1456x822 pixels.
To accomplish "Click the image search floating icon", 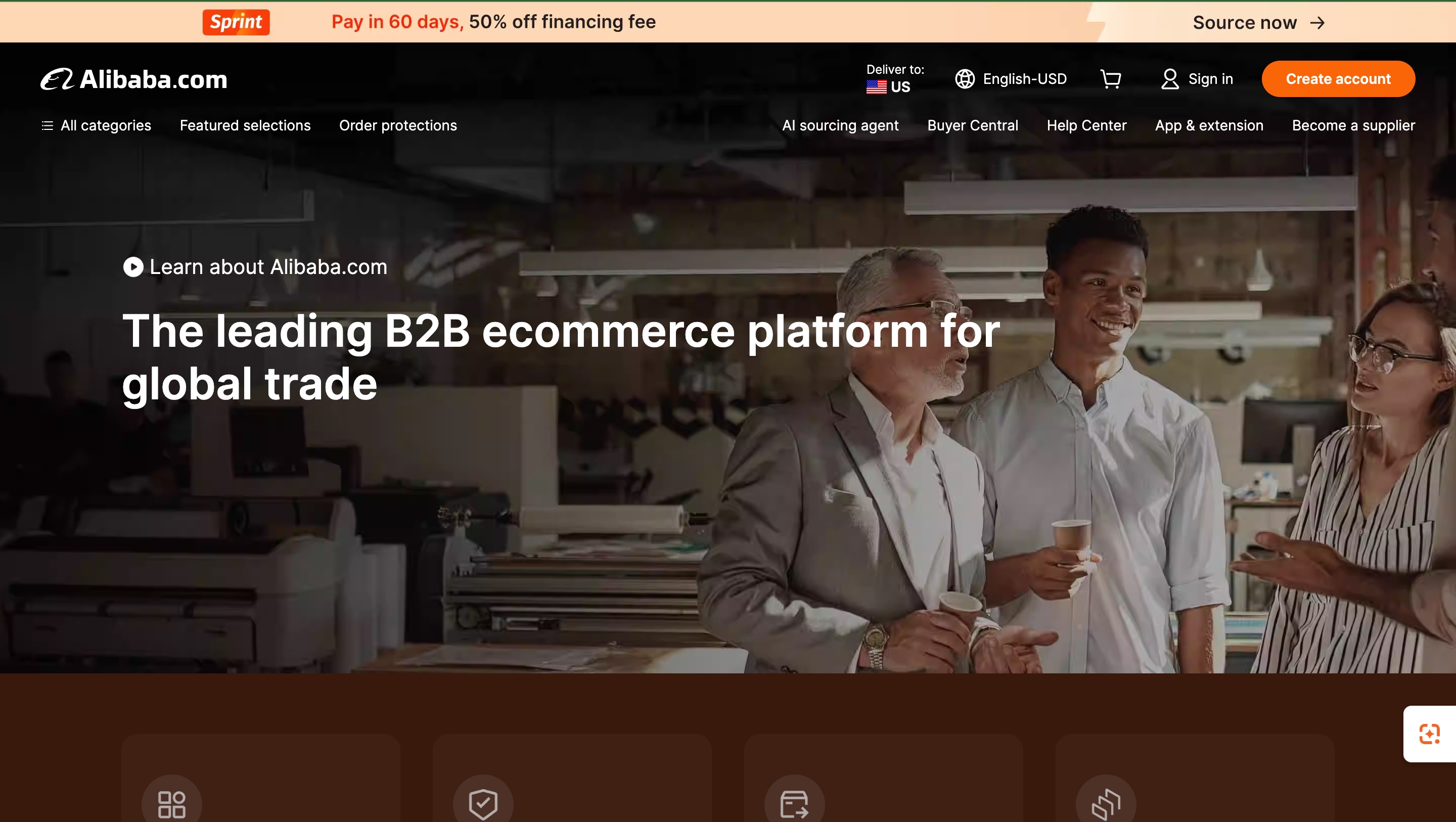I will click(x=1429, y=734).
